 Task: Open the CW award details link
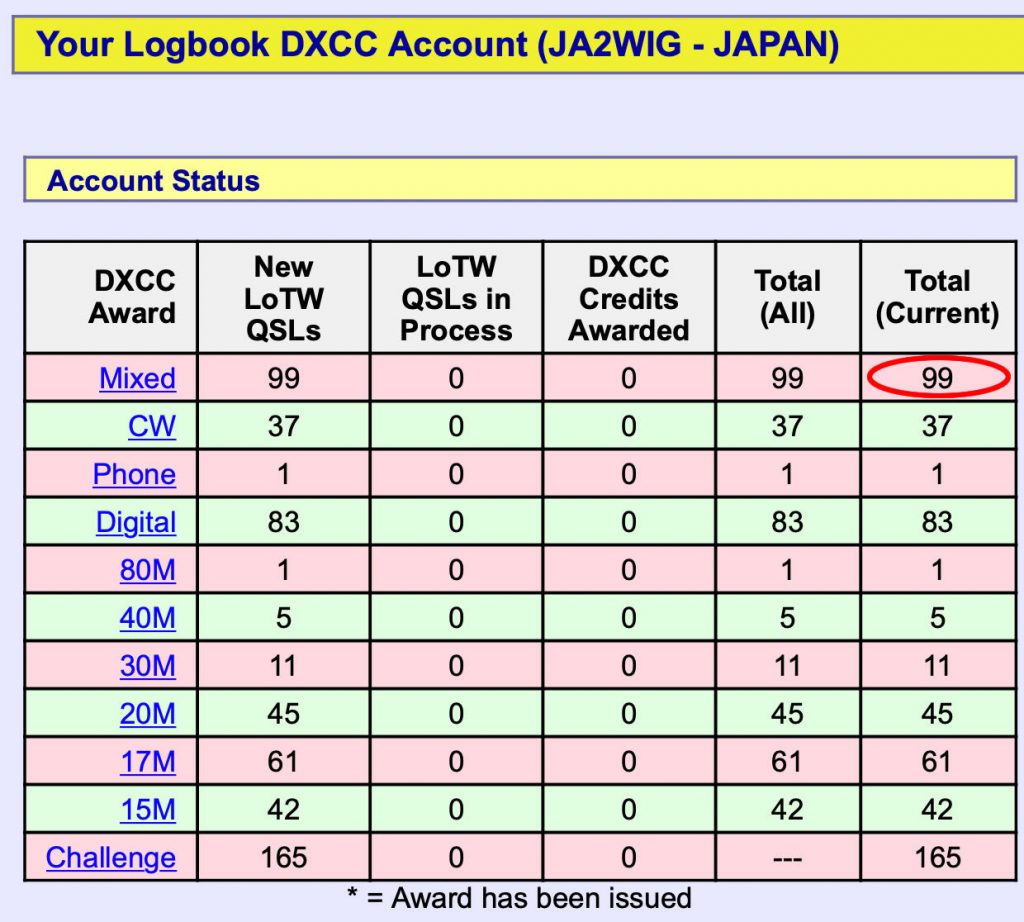pyautogui.click(x=152, y=426)
